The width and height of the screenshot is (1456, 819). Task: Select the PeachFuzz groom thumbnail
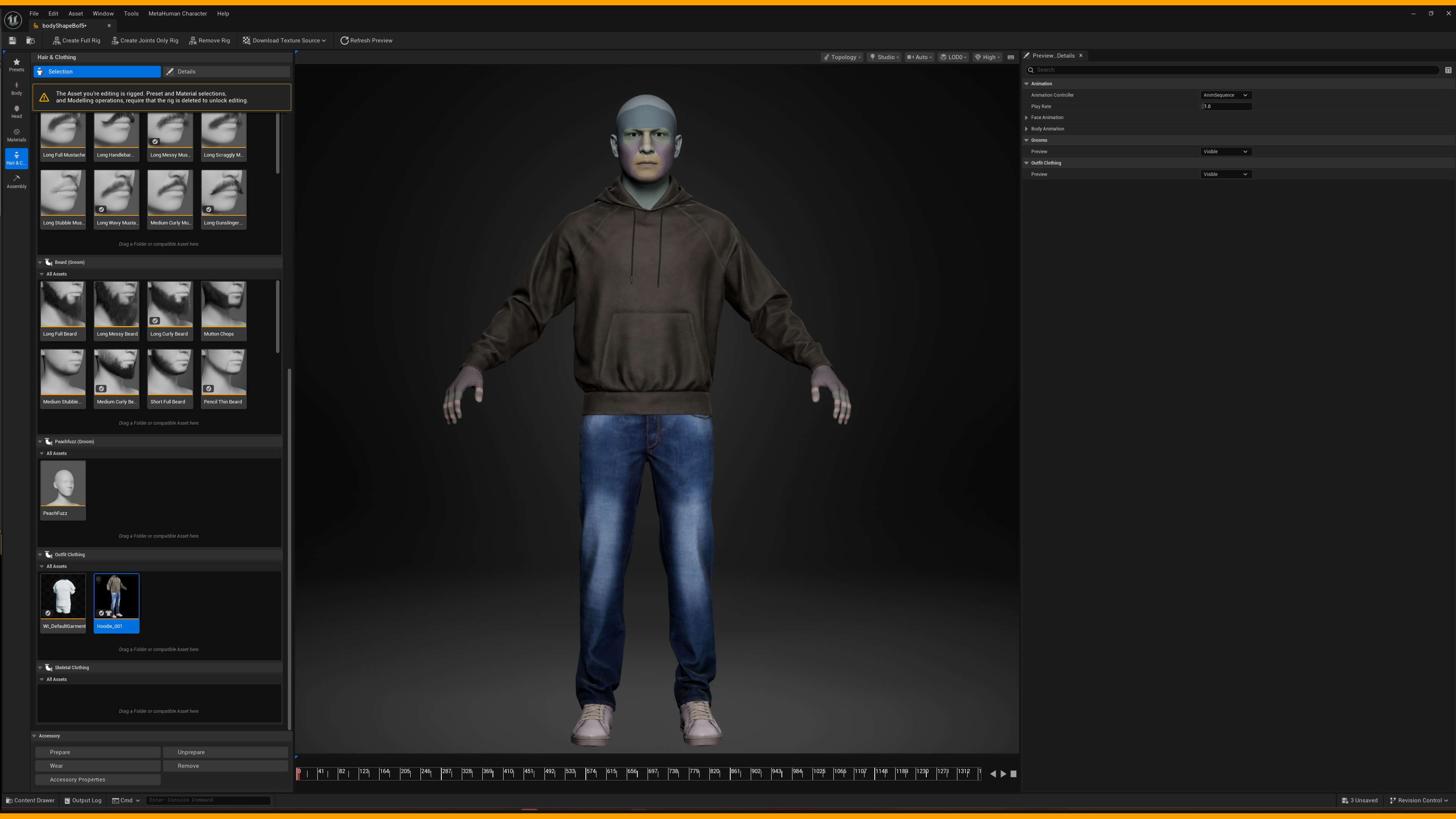(x=63, y=490)
